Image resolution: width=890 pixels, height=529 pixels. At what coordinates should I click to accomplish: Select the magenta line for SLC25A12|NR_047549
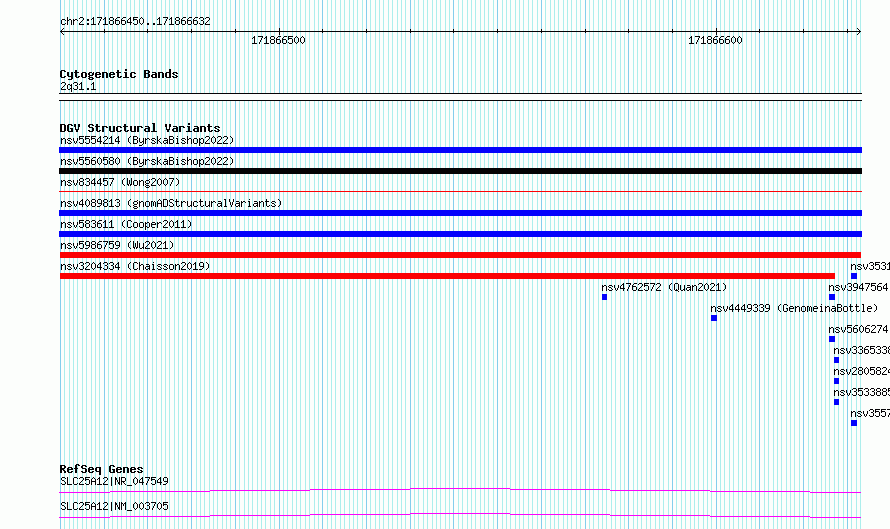click(460, 490)
